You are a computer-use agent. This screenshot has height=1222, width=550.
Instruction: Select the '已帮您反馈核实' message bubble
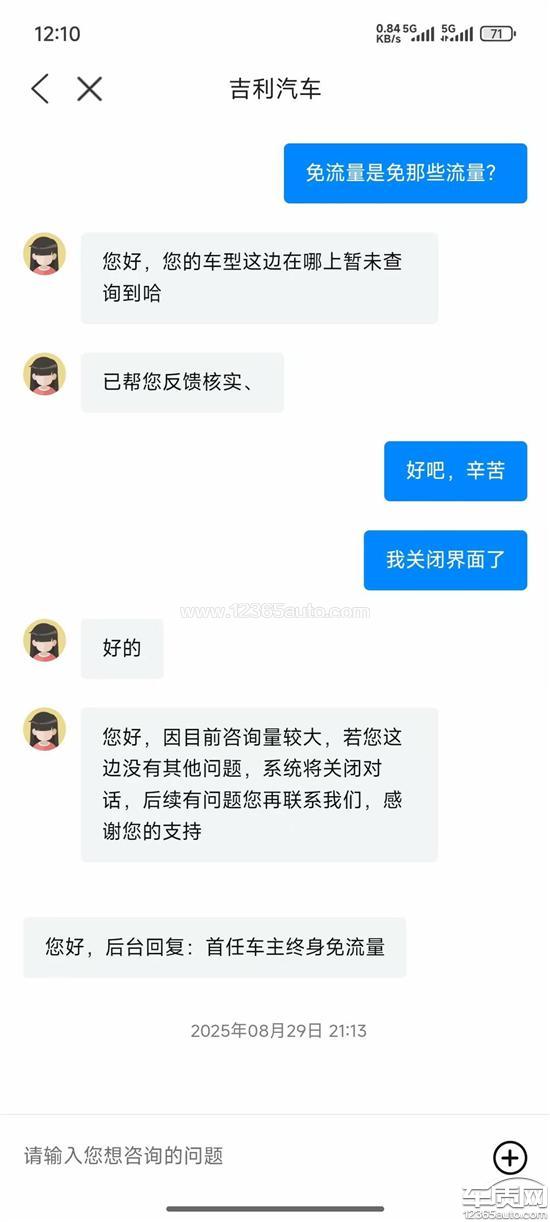point(182,382)
